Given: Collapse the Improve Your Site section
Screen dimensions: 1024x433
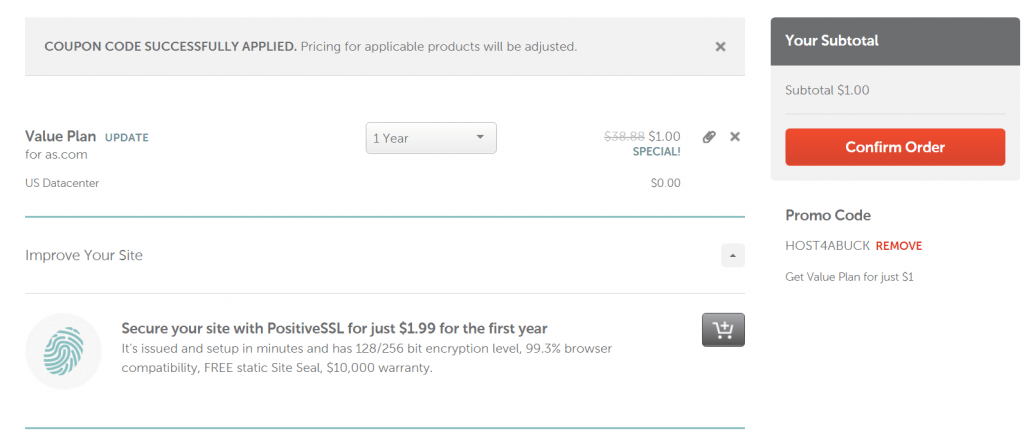Looking at the screenshot, I should coord(733,255).
